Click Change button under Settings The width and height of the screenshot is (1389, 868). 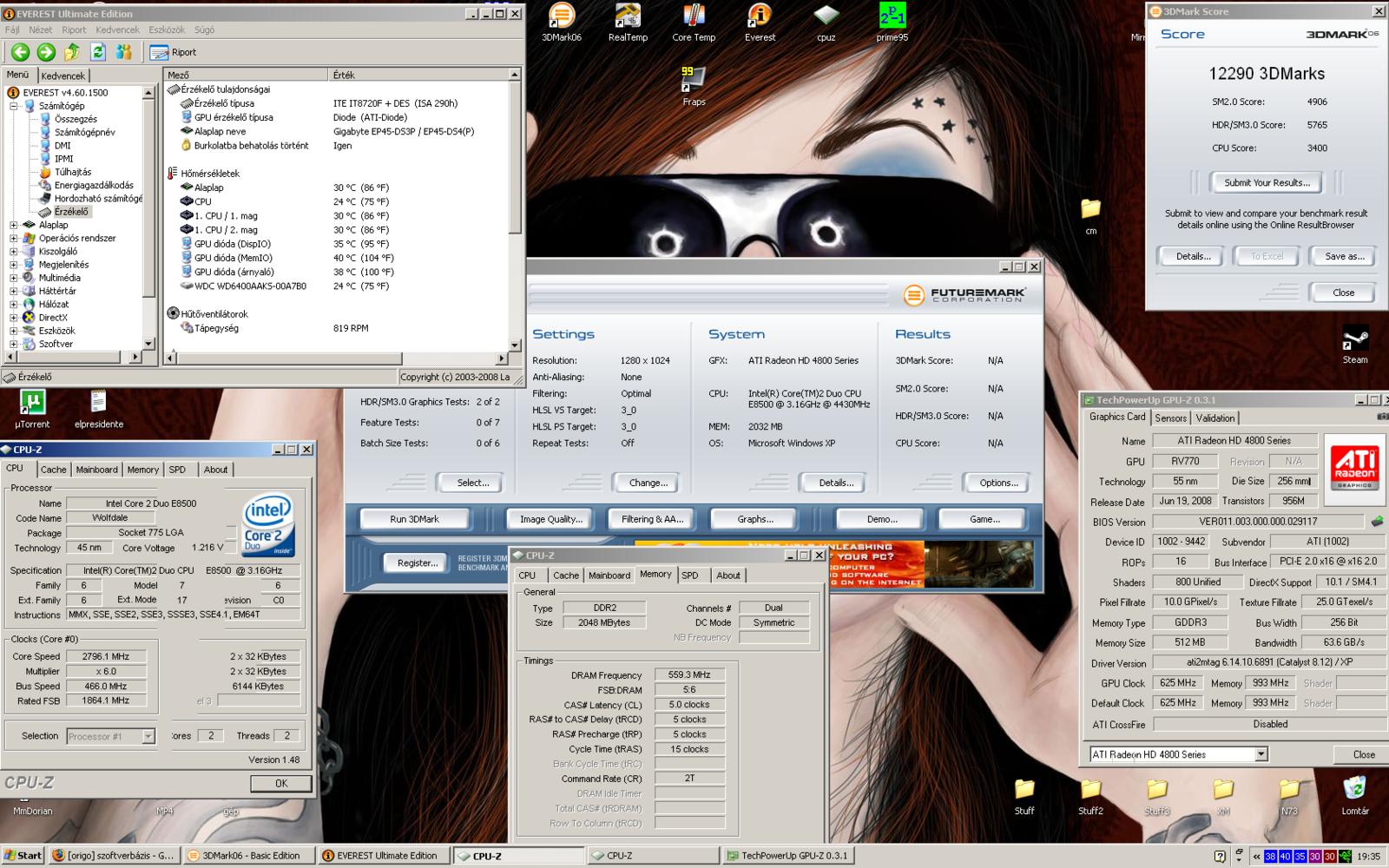click(x=648, y=483)
